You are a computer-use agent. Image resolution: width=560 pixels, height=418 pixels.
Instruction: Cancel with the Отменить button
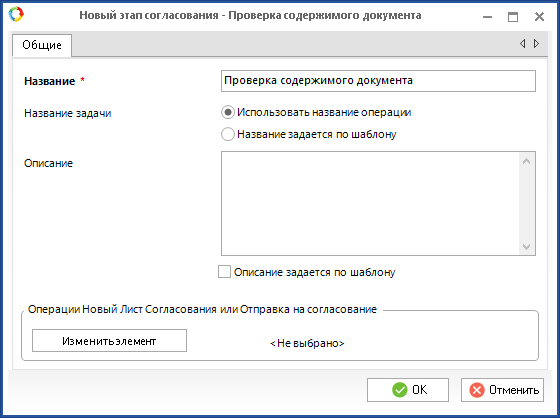[502, 390]
